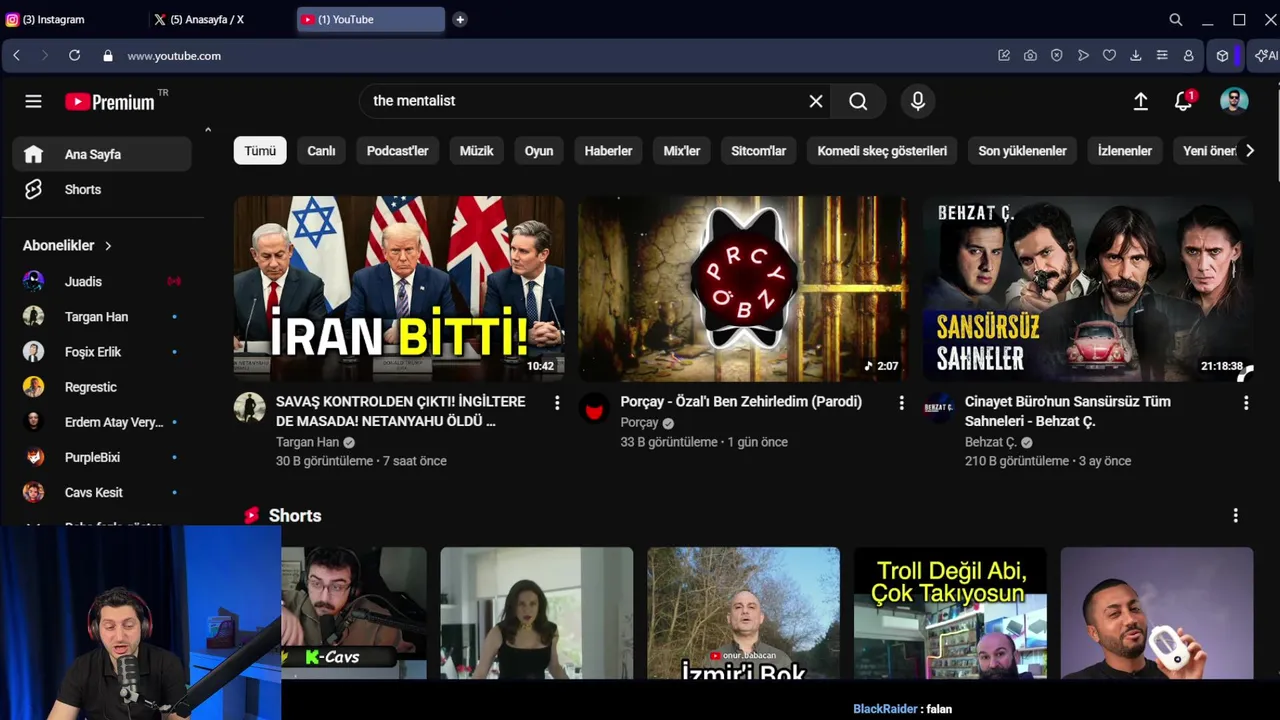
Task: Click the magnifier search button
Action: tap(858, 101)
